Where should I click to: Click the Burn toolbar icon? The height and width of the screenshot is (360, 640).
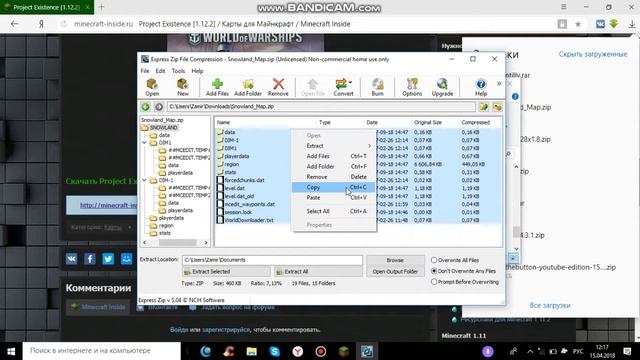(x=378, y=87)
